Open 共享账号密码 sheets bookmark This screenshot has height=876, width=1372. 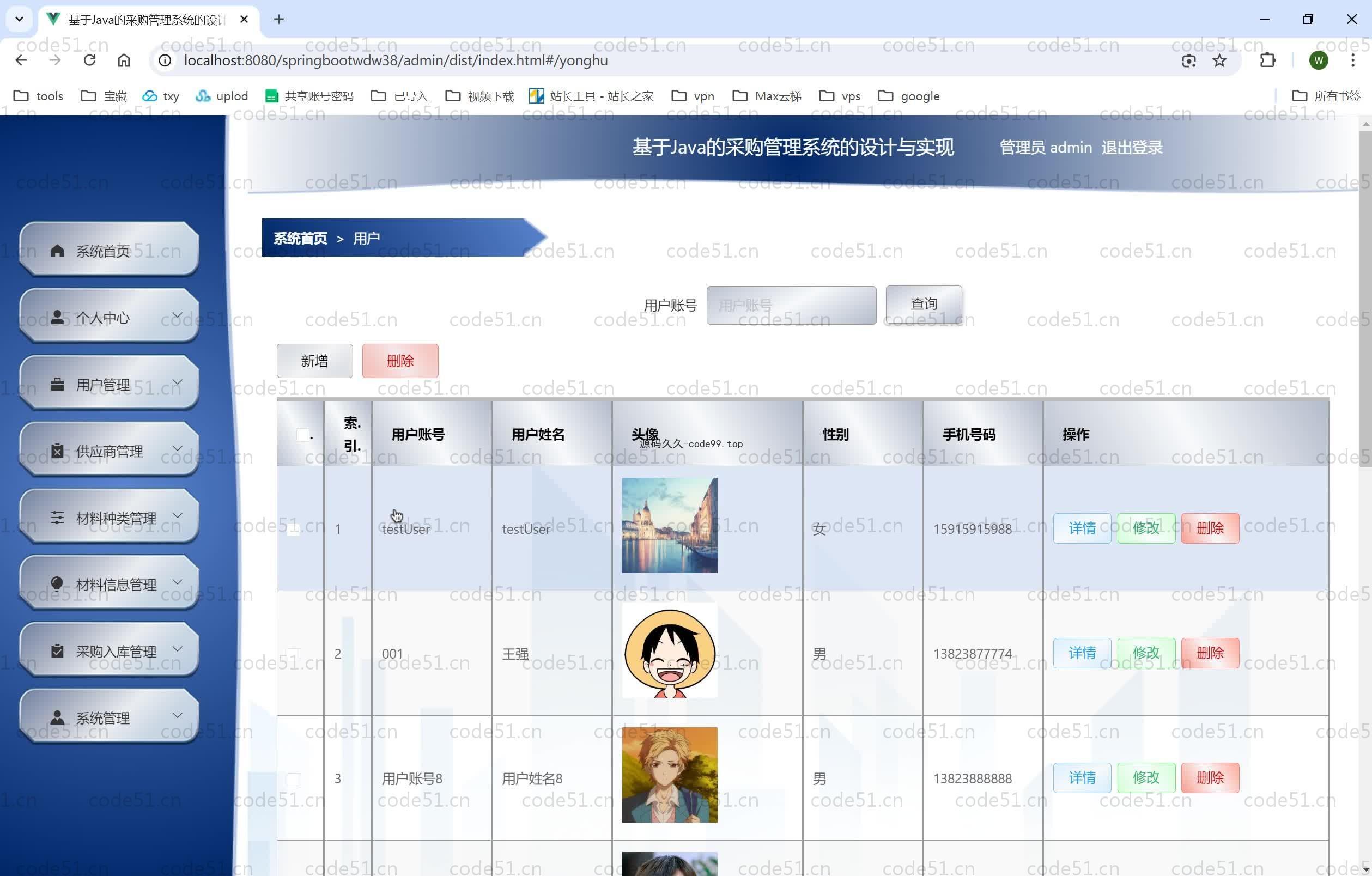(x=309, y=96)
